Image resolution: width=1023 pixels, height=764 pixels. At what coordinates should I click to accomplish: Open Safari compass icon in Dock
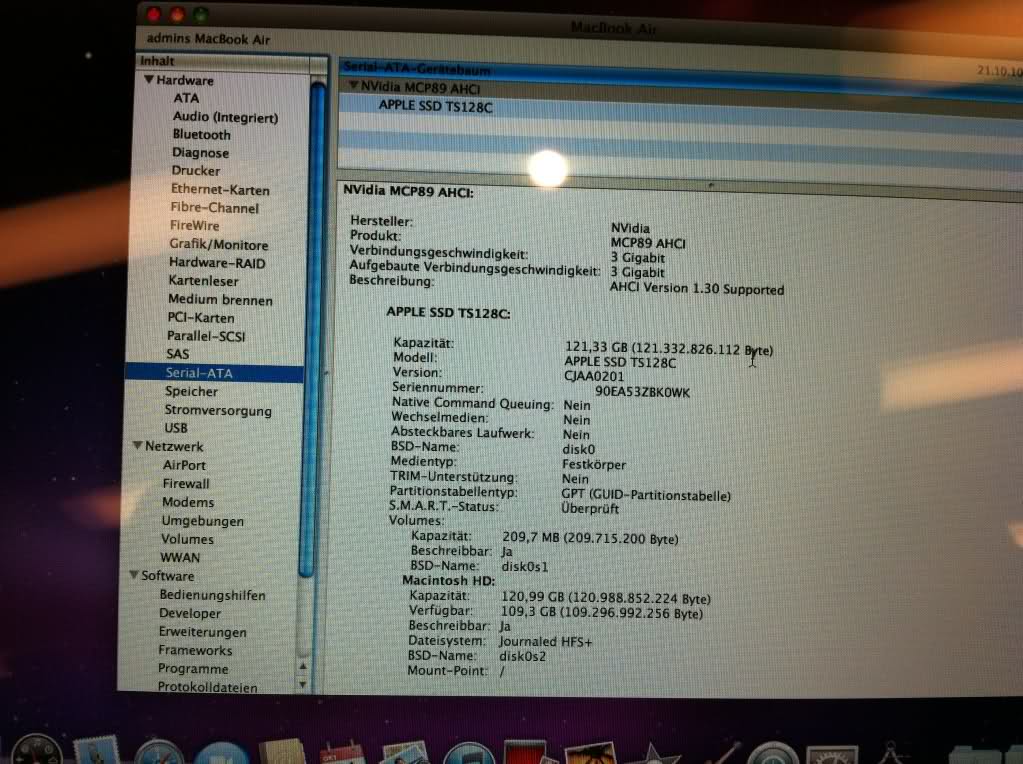point(159,754)
